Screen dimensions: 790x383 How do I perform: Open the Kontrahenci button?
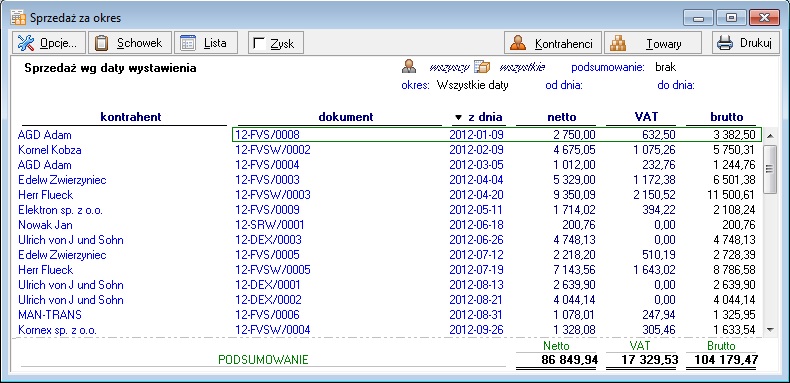(553, 43)
